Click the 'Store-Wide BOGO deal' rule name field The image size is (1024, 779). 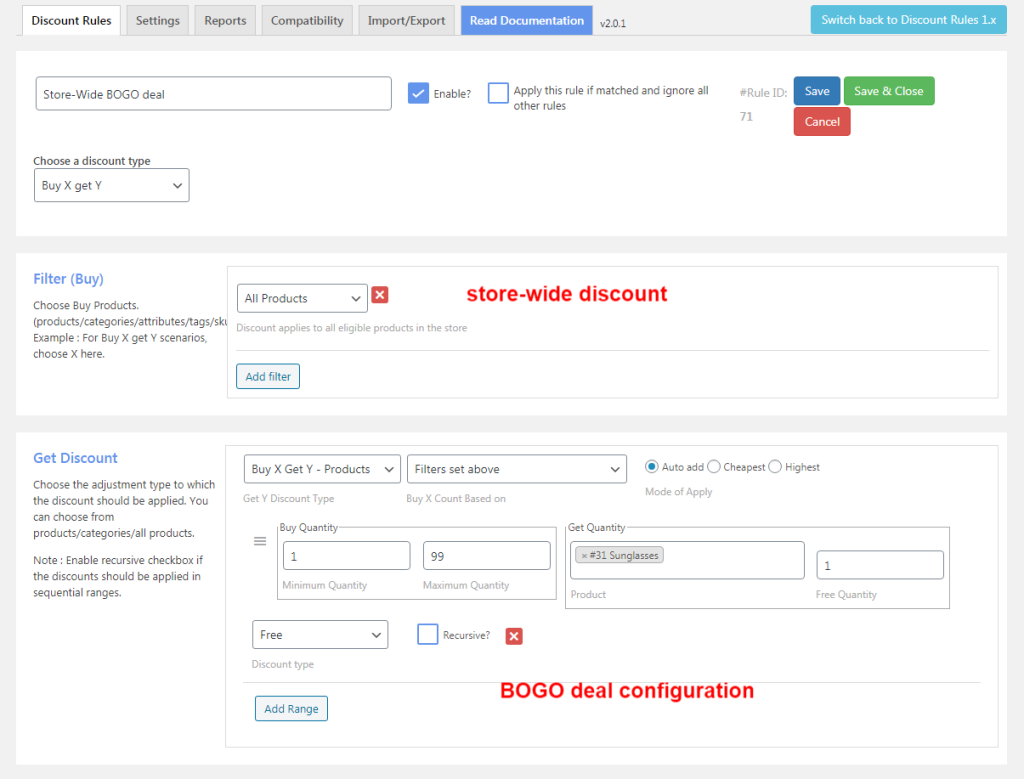[x=213, y=93]
